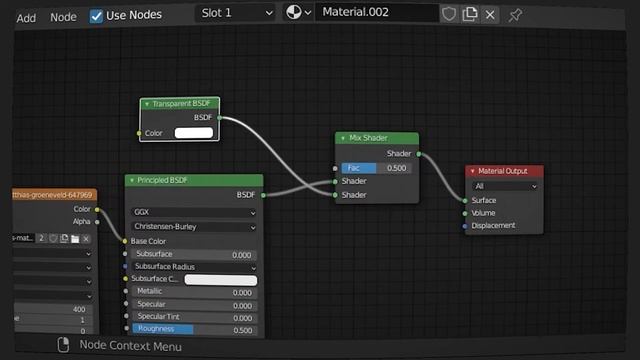Click the 400 value field in image node
This screenshot has height=360, width=640.
[53, 309]
